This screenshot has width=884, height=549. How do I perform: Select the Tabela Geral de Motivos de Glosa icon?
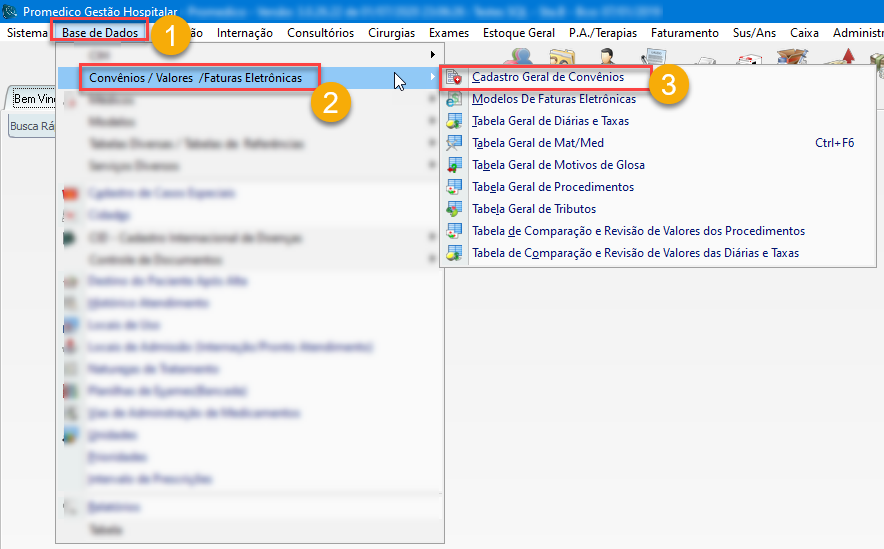tap(455, 165)
